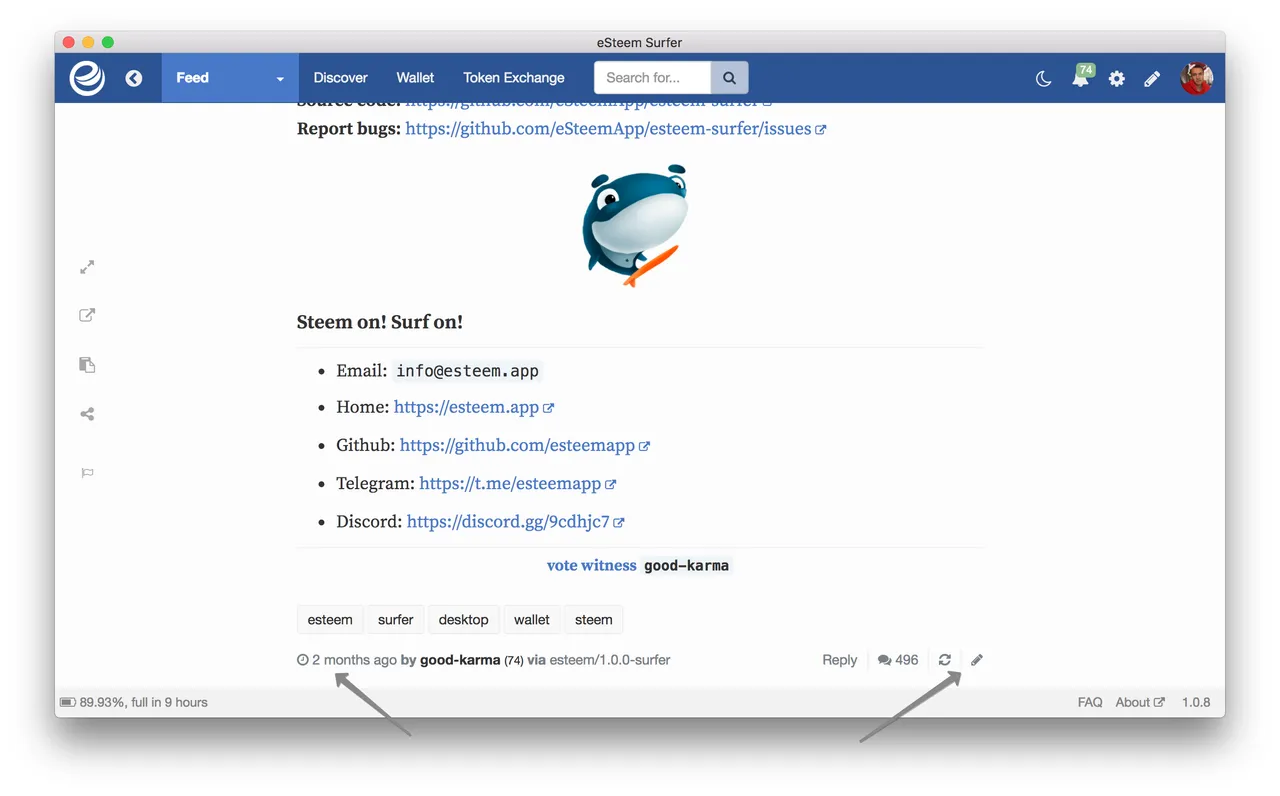This screenshot has width=1280, height=796.
Task: Open the github.com/esteemapp link
Action: coord(525,445)
